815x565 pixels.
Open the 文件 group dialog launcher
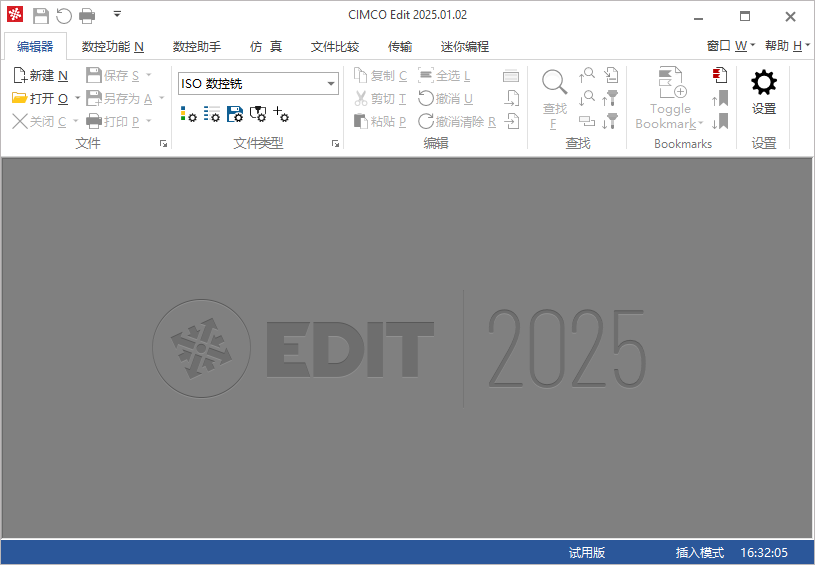click(163, 144)
